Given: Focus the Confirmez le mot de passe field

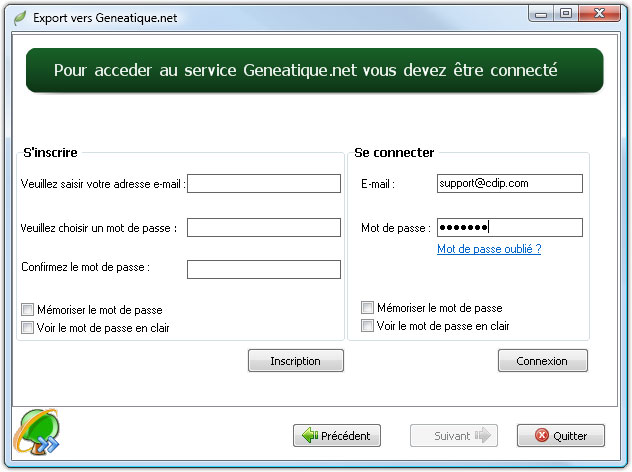Looking at the screenshot, I should click(264, 269).
